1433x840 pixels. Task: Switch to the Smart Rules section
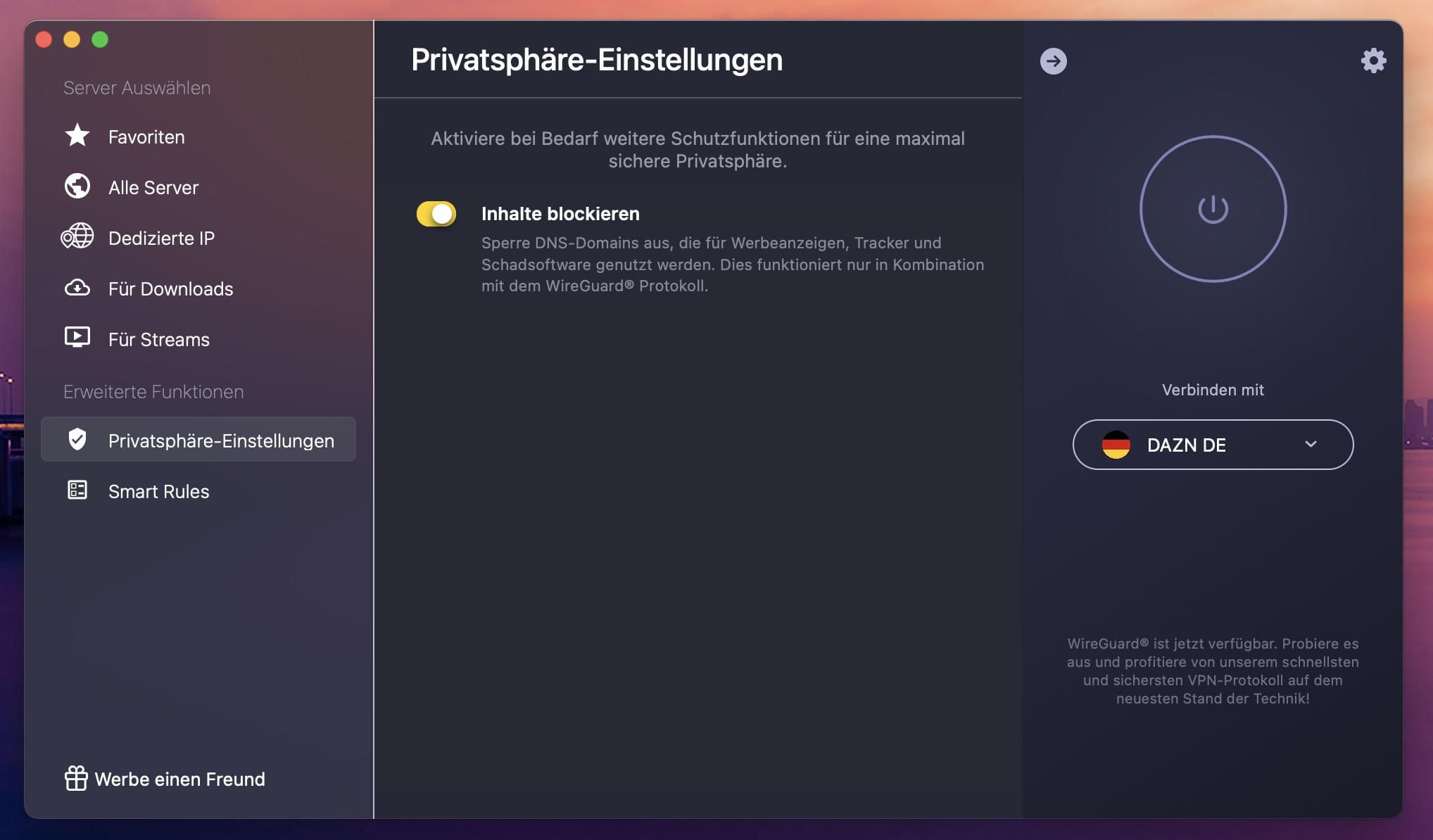(x=158, y=490)
